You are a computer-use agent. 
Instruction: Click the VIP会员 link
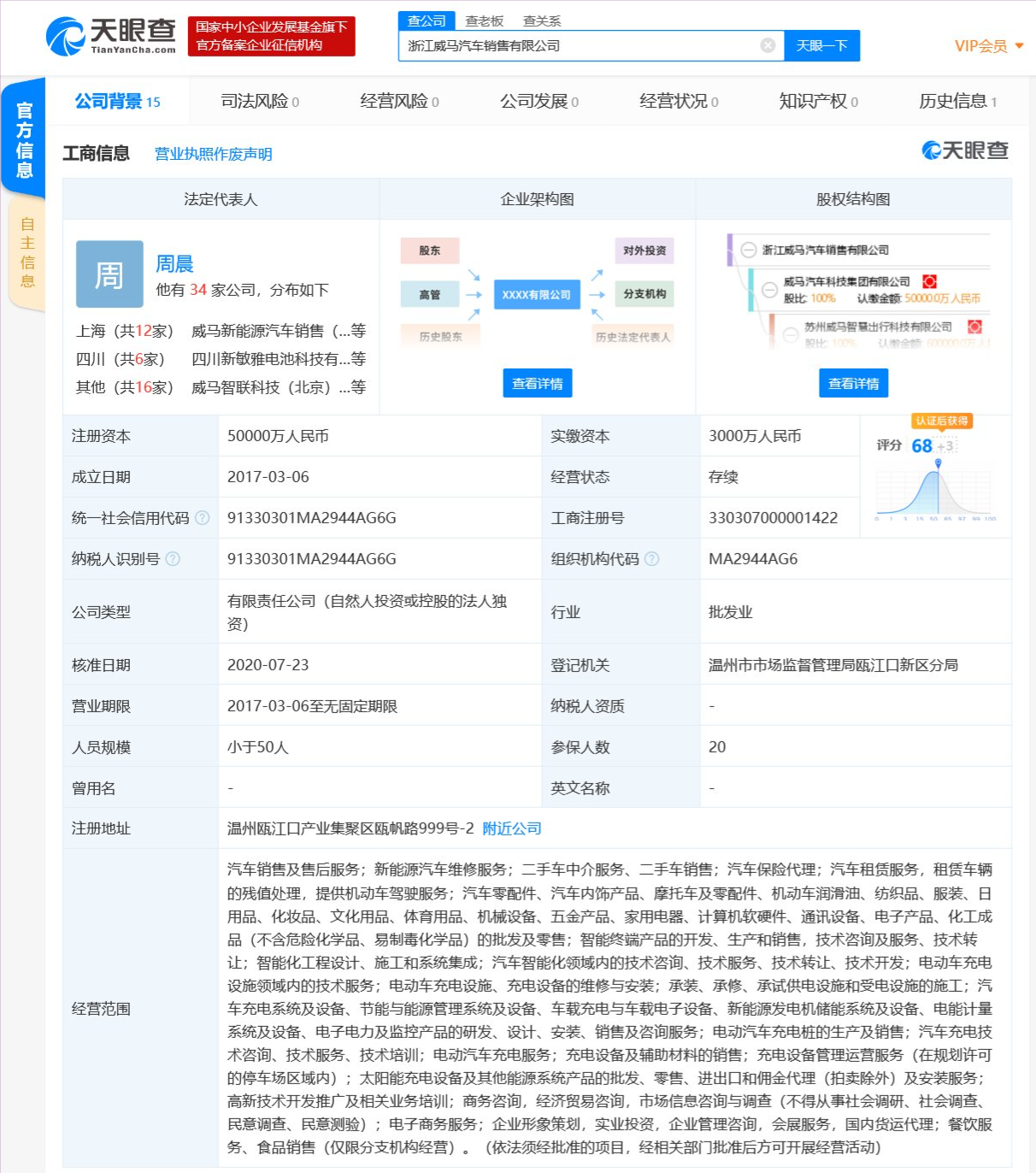coord(980,46)
